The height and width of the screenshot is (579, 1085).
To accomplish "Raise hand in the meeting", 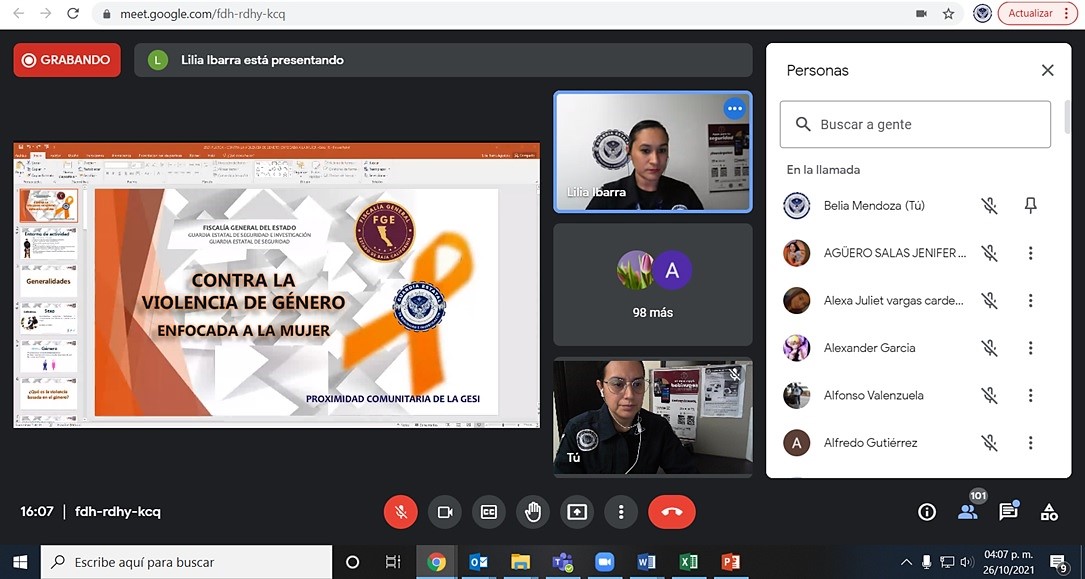I will pyautogui.click(x=533, y=512).
